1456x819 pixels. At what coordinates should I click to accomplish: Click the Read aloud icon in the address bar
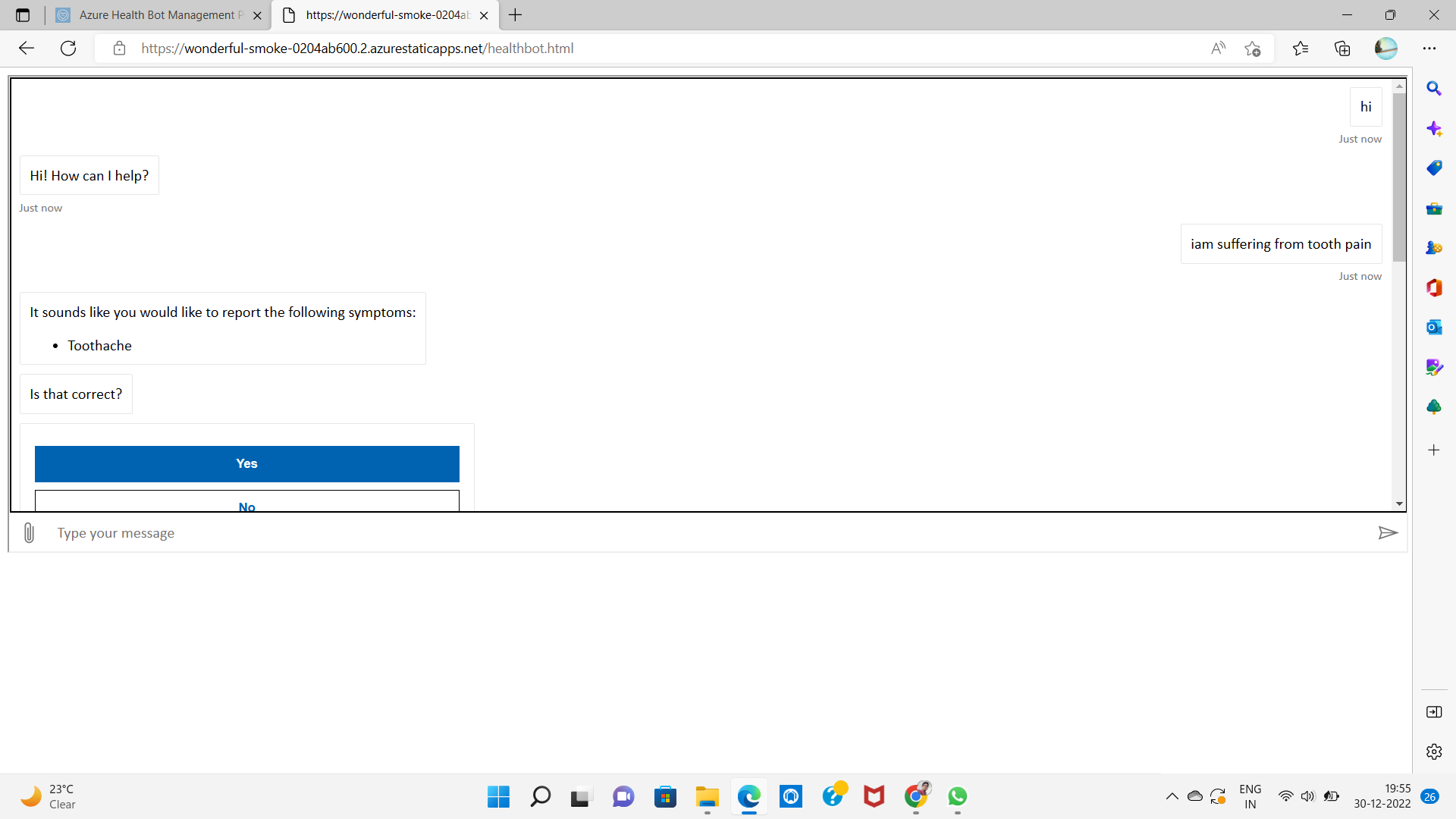coord(1218,49)
